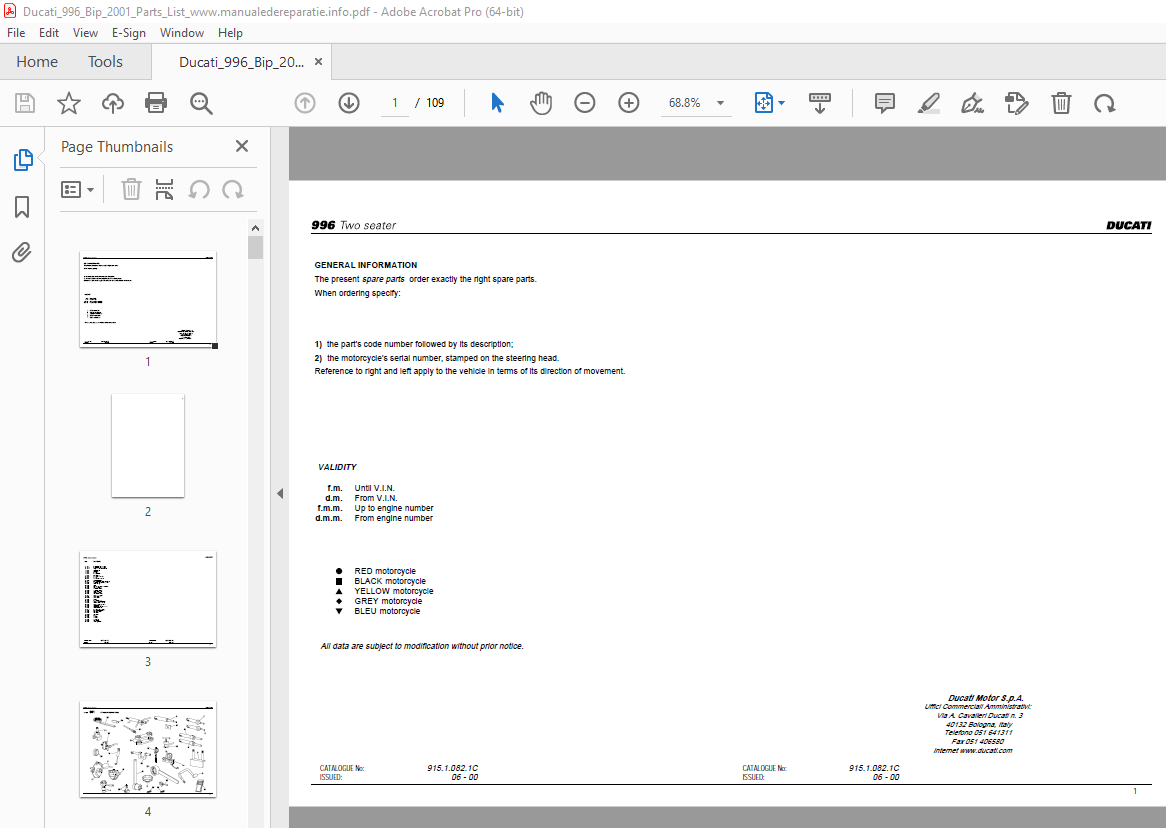Image resolution: width=1166 pixels, height=828 pixels.
Task: Close the Page Thumbnails panel
Action: tap(242, 147)
